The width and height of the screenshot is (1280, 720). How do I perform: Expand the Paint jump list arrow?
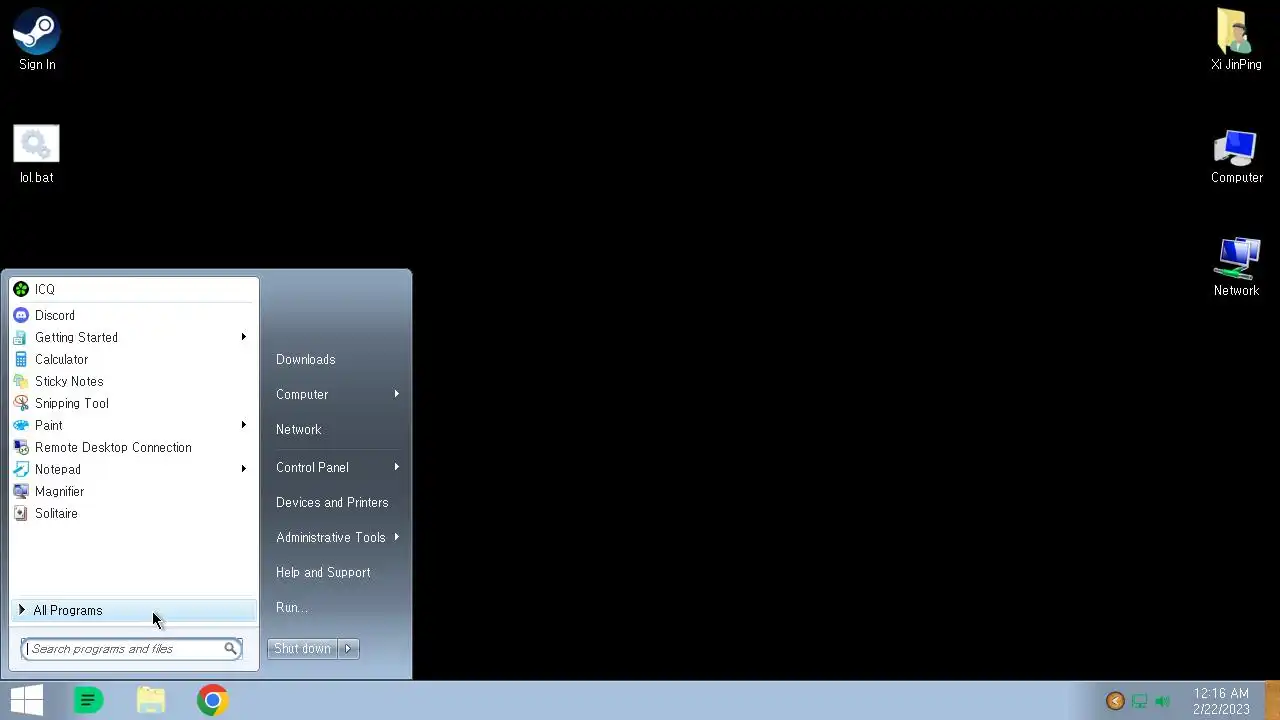(x=243, y=425)
